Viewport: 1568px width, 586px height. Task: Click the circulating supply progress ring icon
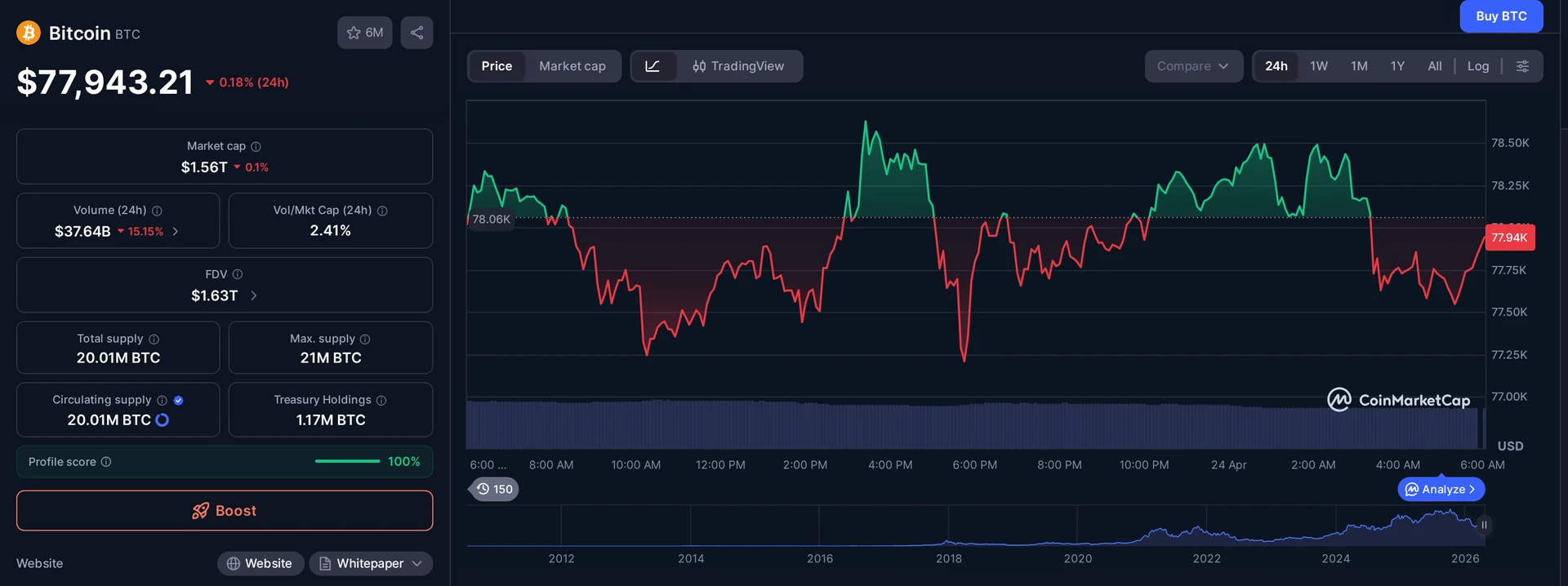point(162,420)
